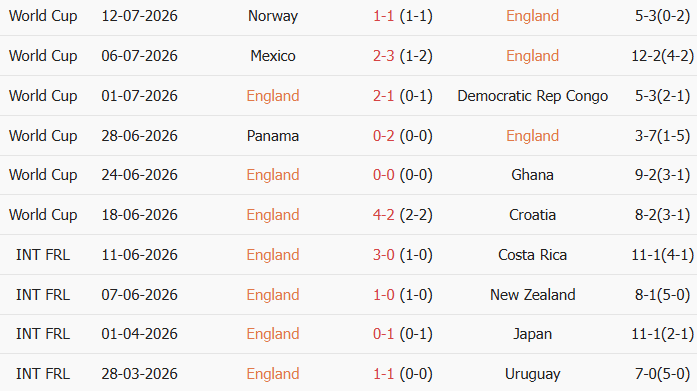Click the 2-3 score for Mexico match

[x=383, y=56]
